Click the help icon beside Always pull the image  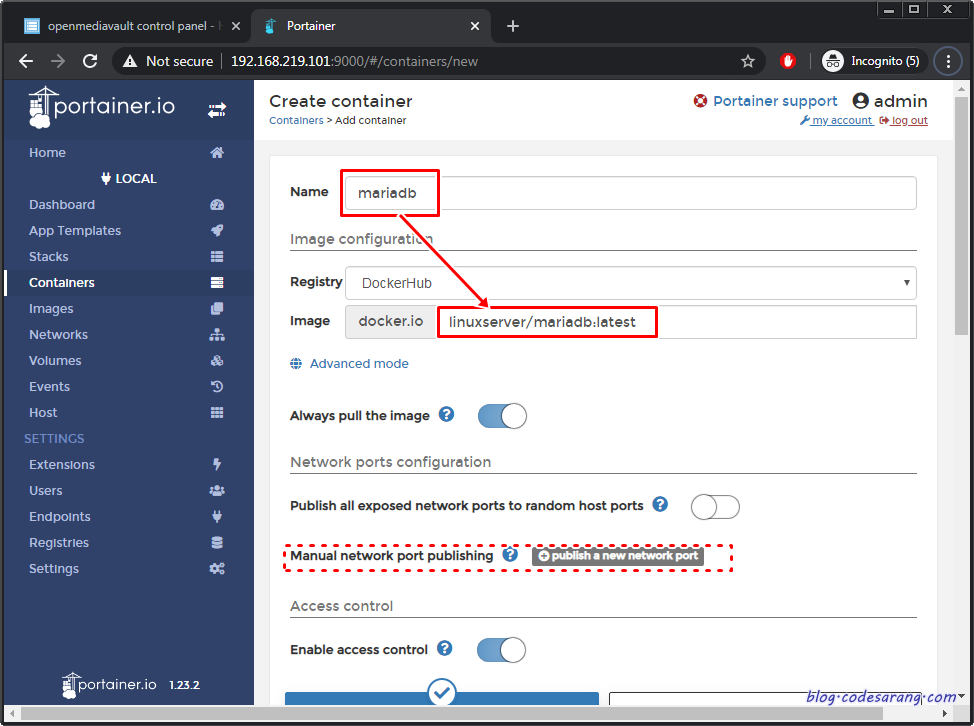click(x=446, y=414)
